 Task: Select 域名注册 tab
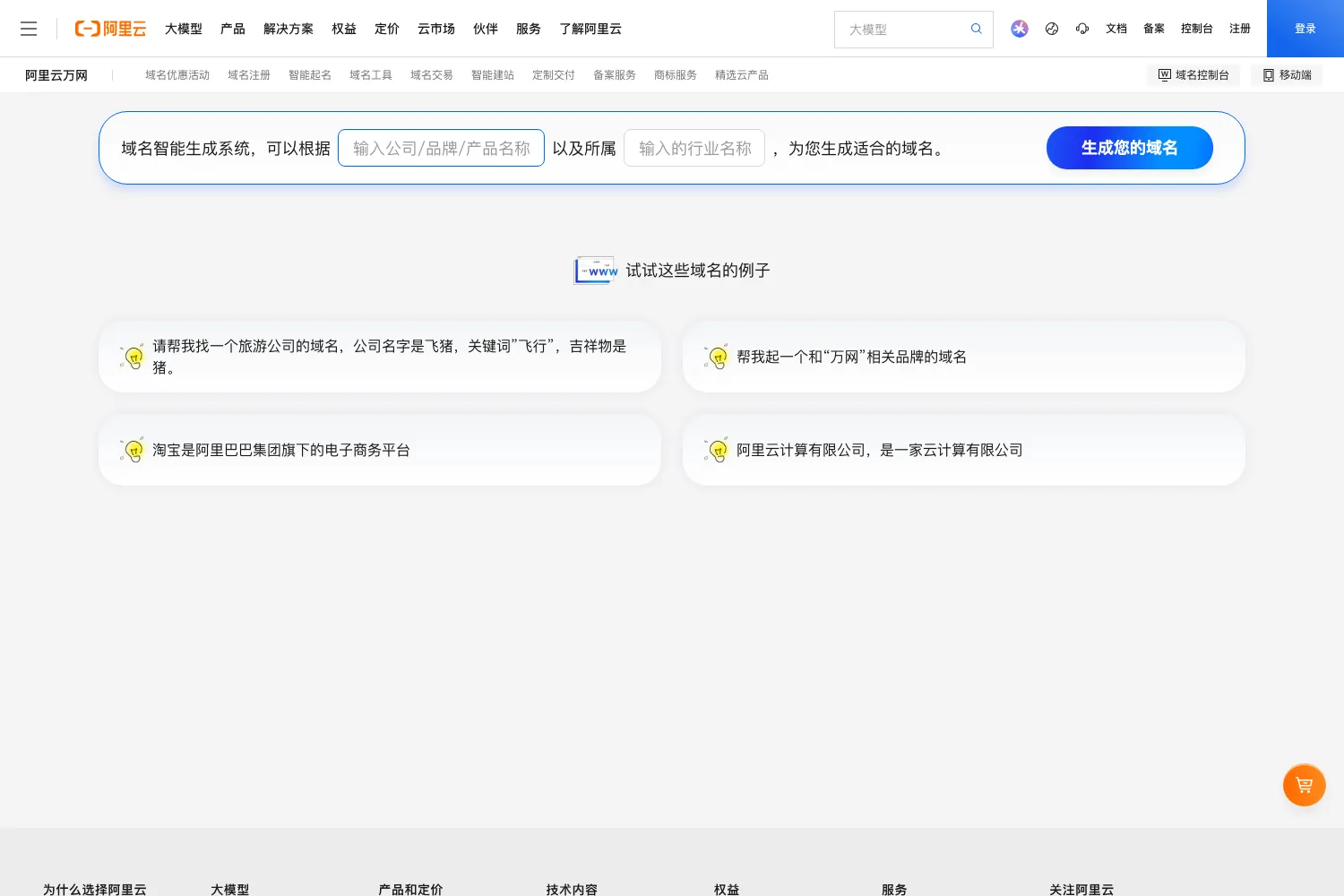(x=249, y=75)
